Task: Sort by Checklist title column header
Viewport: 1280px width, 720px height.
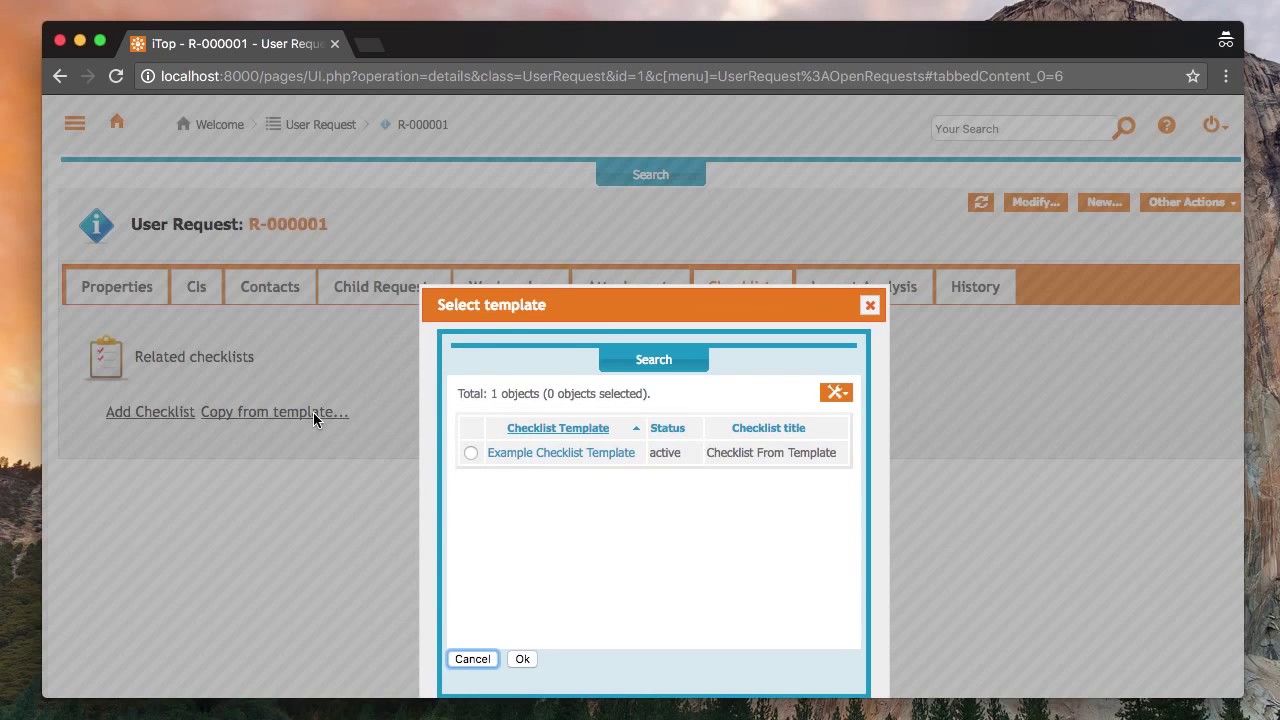Action: [x=768, y=428]
